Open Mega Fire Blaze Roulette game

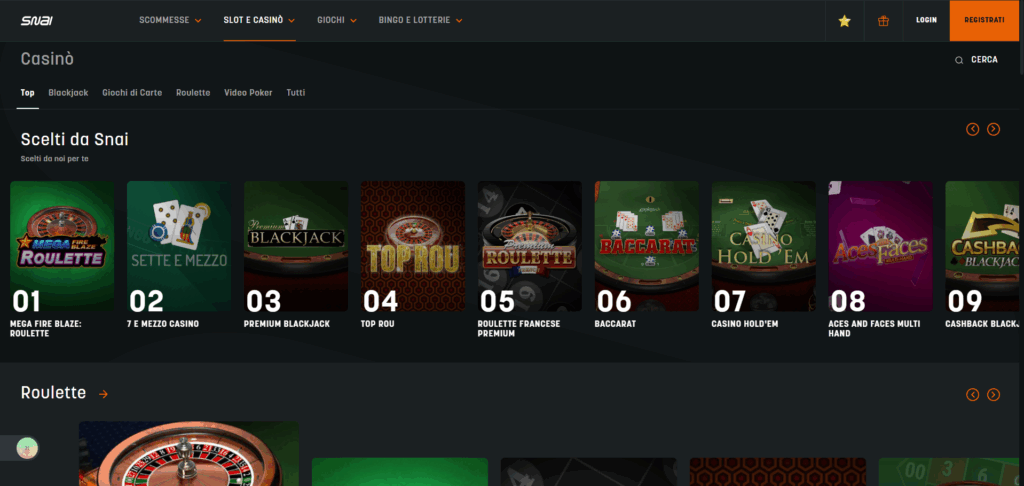[x=62, y=246]
